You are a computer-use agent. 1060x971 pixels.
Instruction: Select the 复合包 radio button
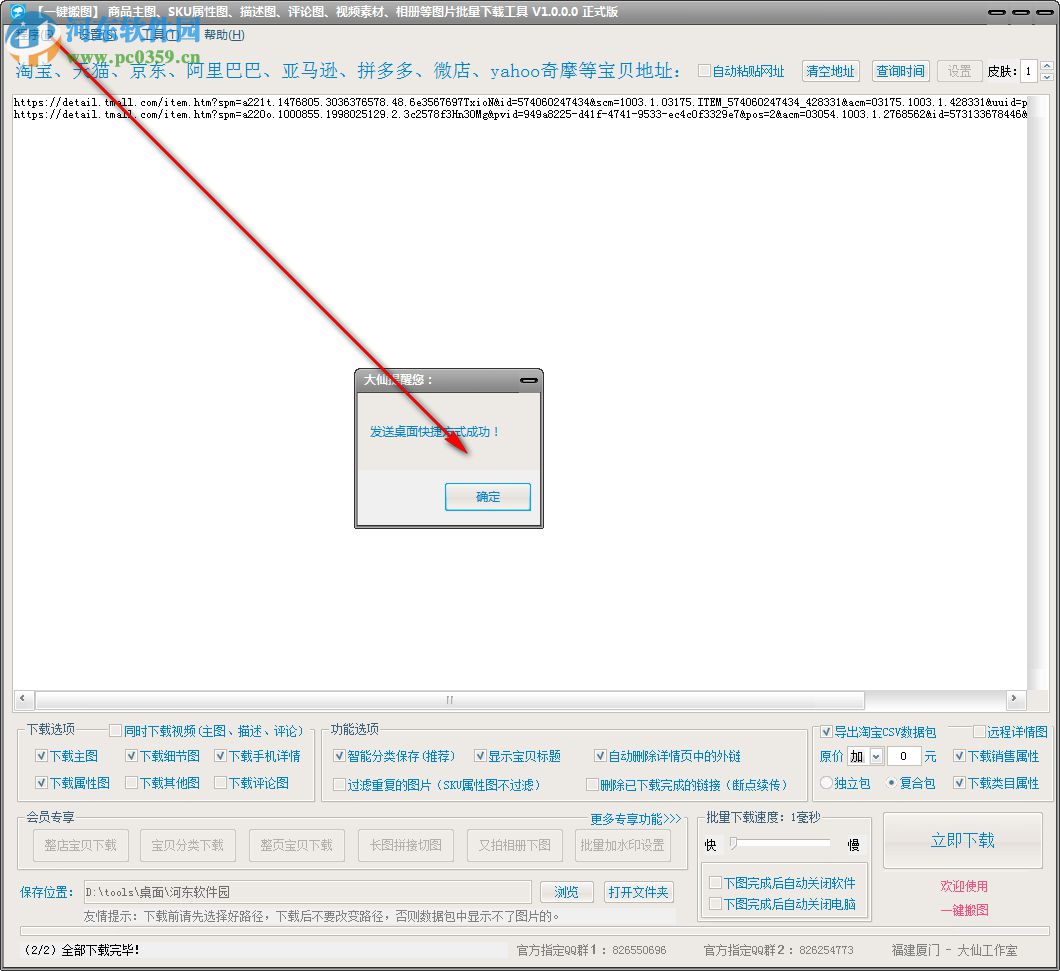[x=891, y=782]
